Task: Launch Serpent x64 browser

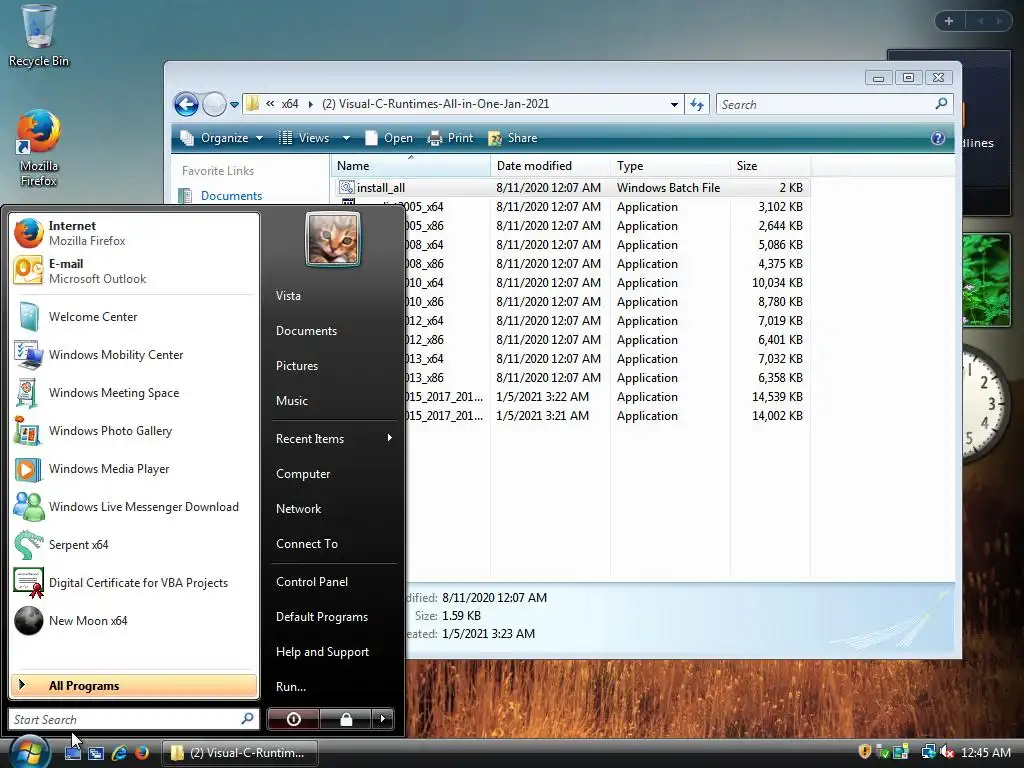Action: (x=135, y=545)
